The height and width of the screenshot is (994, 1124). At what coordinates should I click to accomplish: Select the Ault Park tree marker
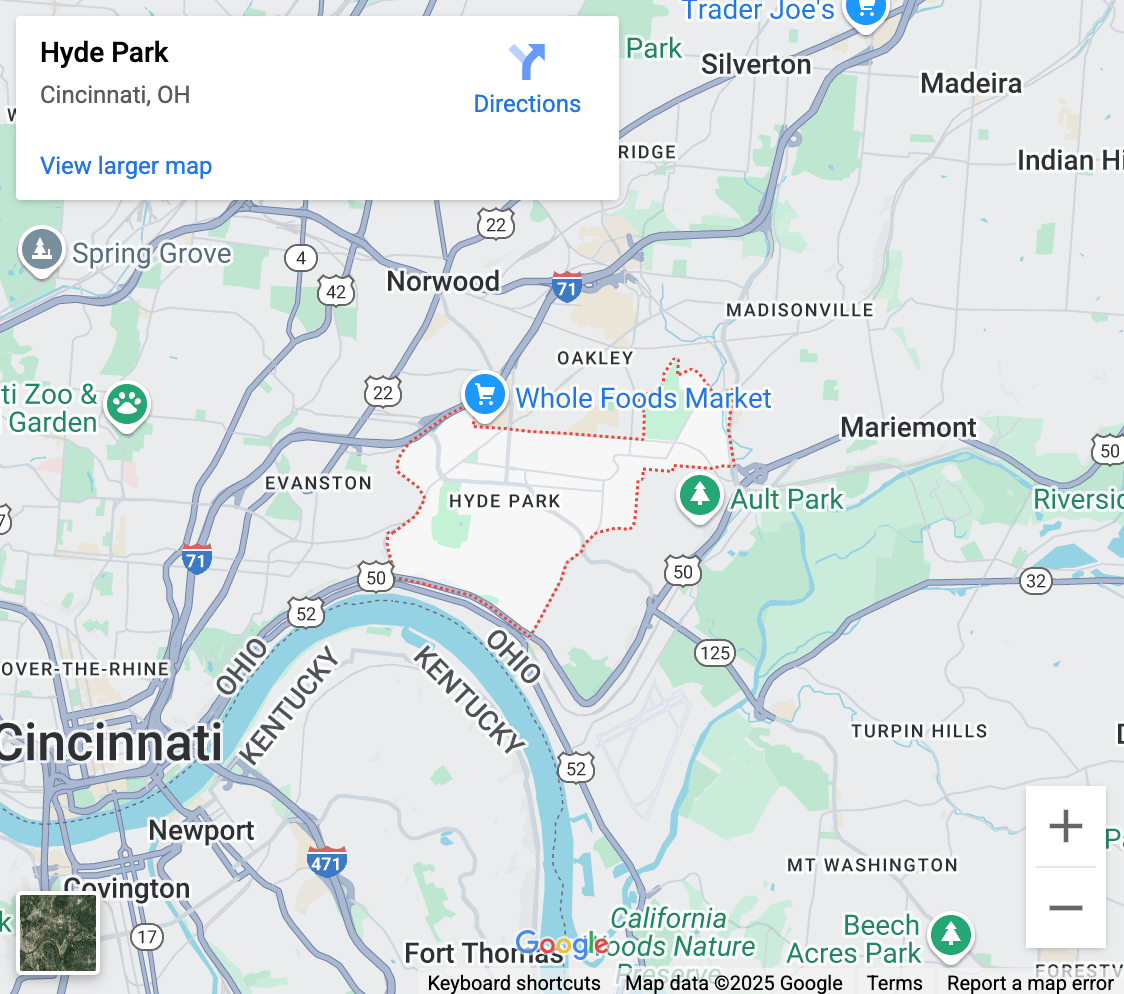coord(700,499)
